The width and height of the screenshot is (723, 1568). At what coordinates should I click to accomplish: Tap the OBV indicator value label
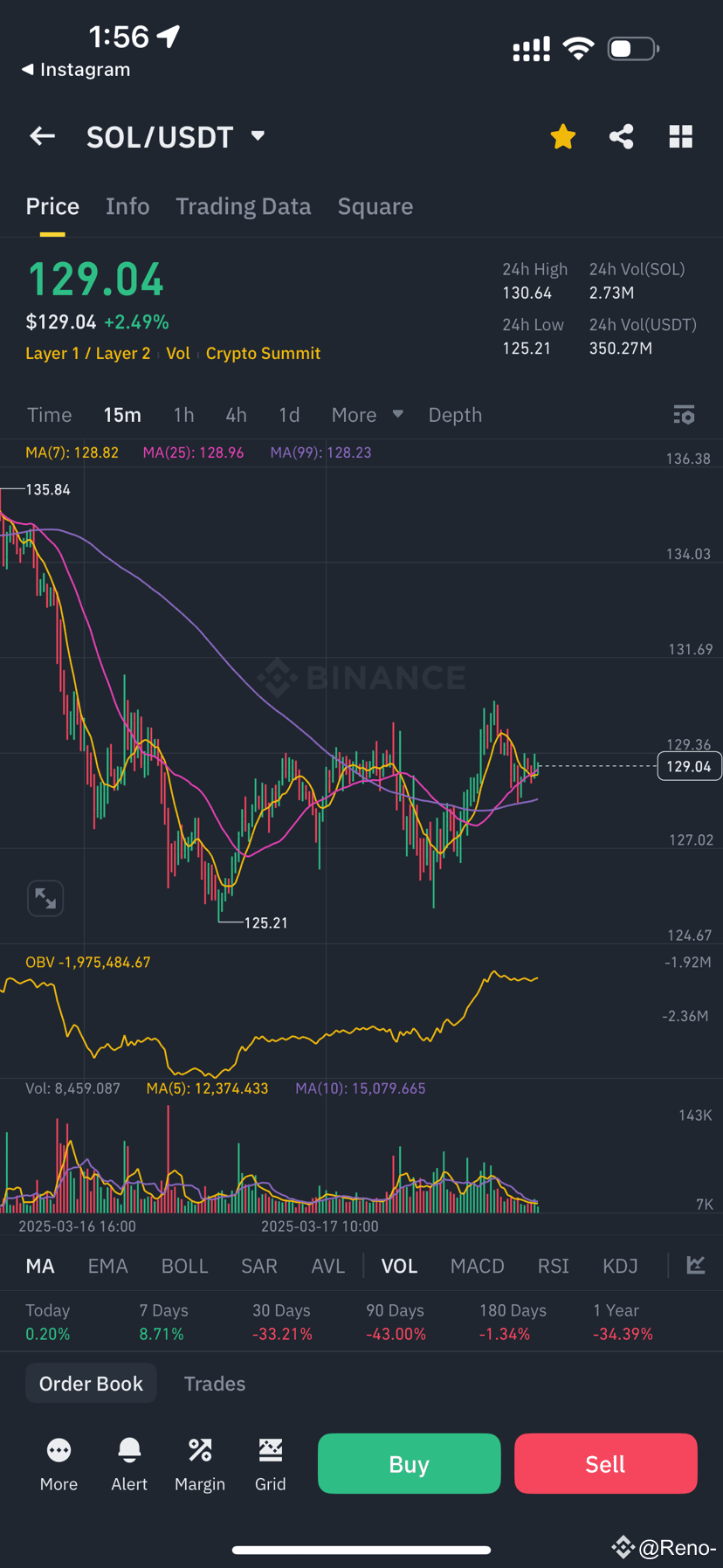click(88, 962)
